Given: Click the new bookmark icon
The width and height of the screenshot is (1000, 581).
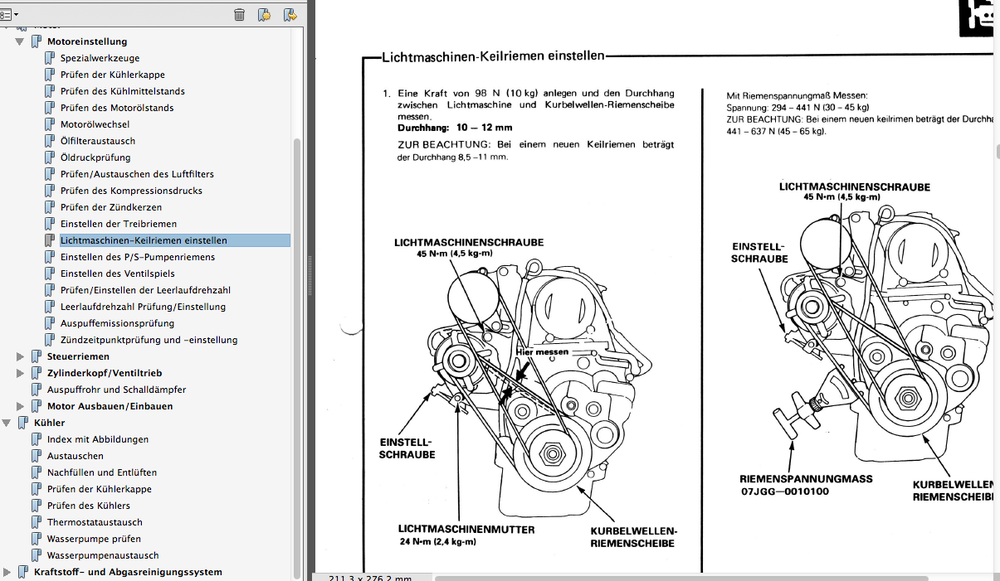Looking at the screenshot, I should point(264,14).
